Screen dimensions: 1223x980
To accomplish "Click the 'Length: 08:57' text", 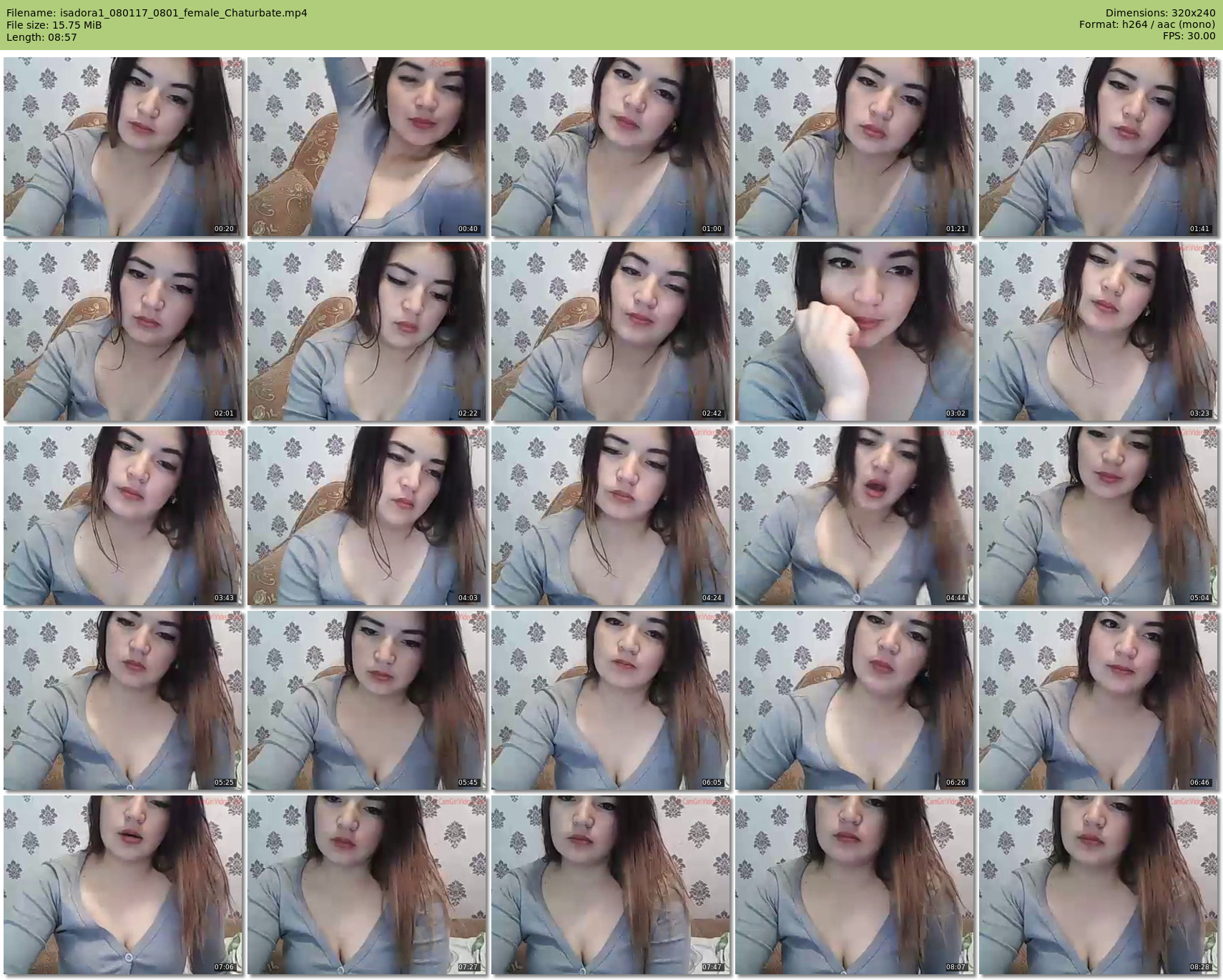I will [41, 37].
